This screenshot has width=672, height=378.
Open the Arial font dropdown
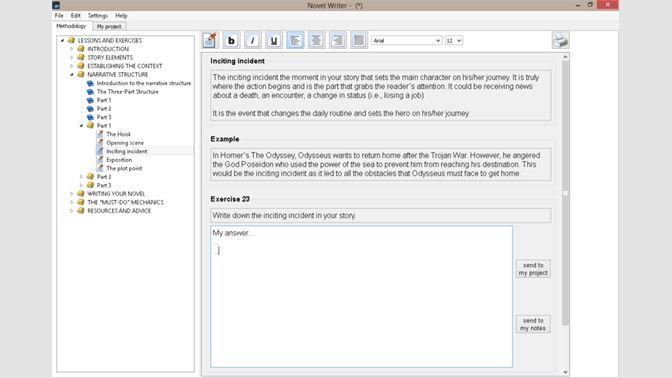point(406,40)
